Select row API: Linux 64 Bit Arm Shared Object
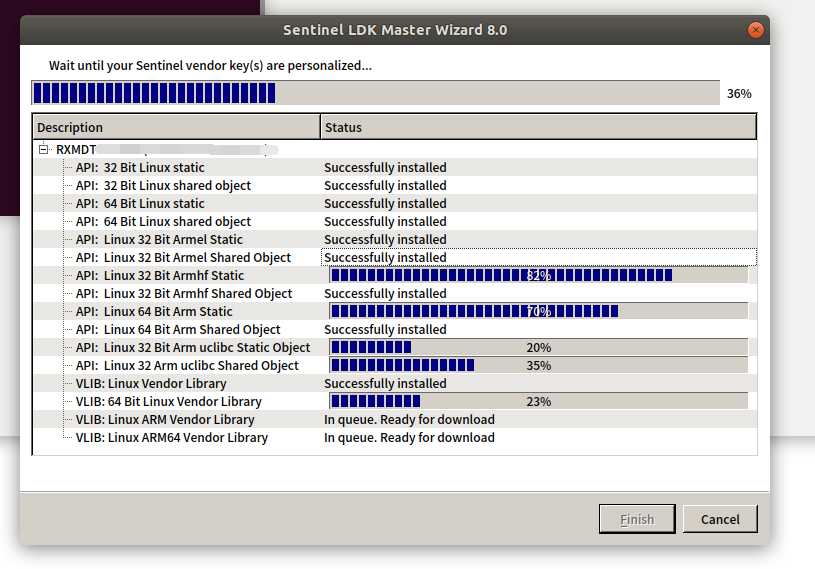 (395, 329)
